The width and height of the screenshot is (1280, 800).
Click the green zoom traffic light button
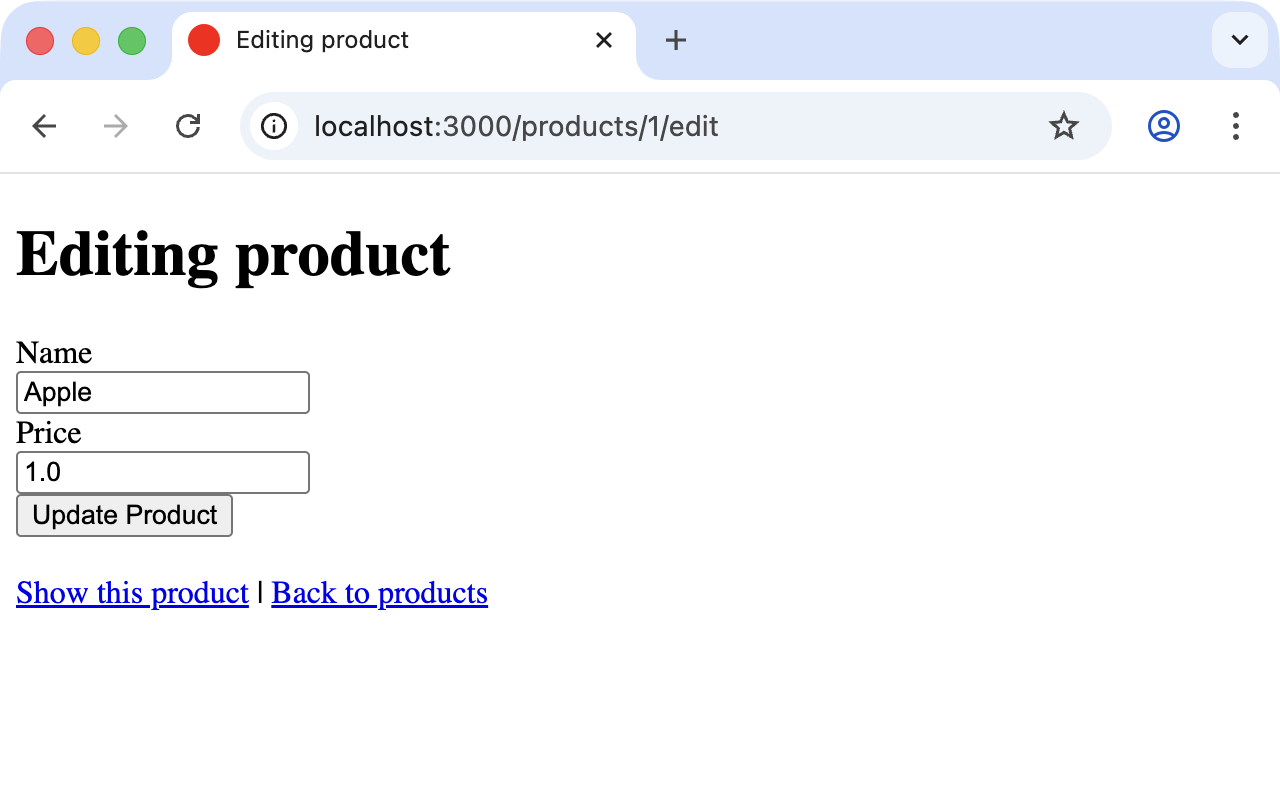point(131,40)
